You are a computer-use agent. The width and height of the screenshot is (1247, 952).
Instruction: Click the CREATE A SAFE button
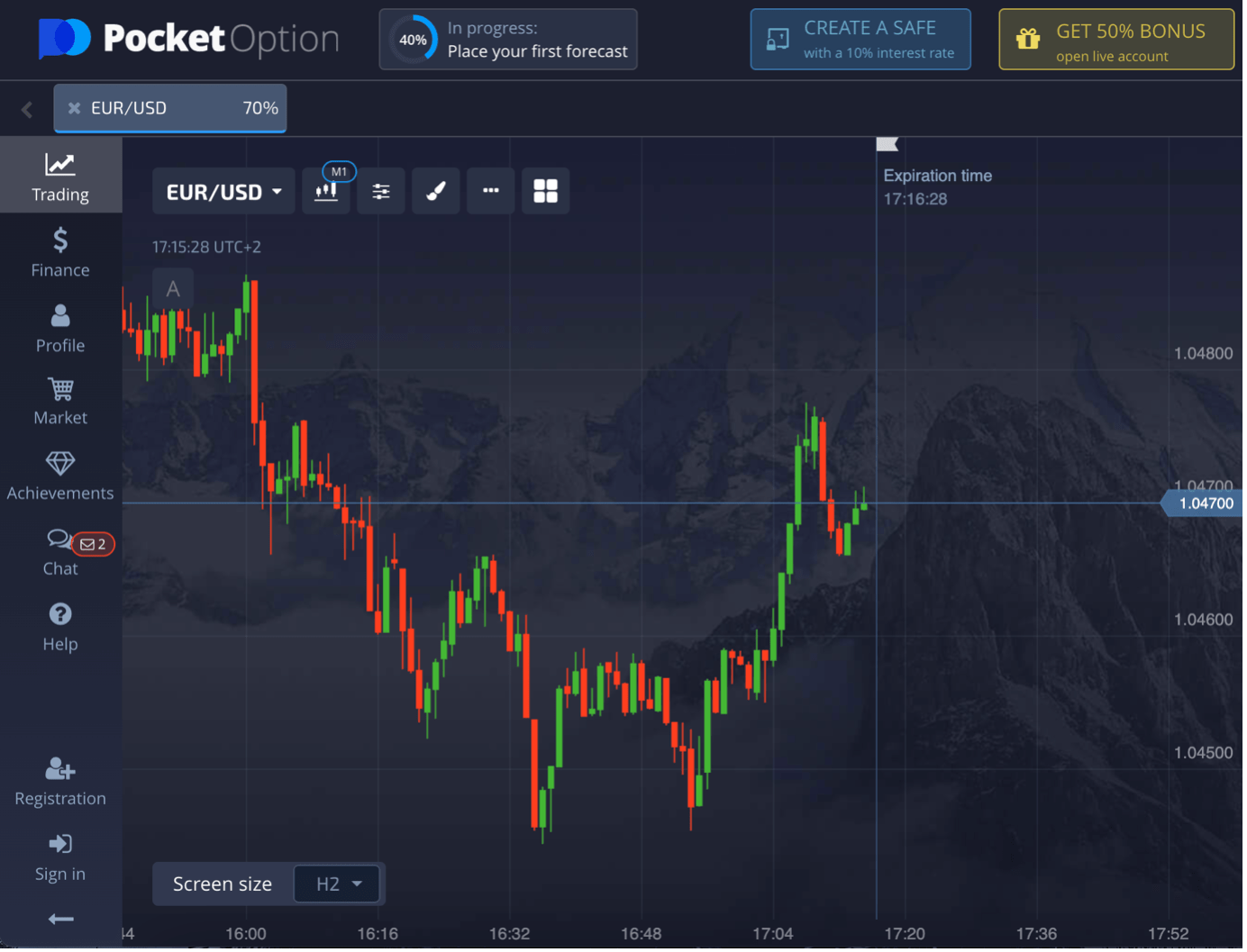click(x=860, y=39)
